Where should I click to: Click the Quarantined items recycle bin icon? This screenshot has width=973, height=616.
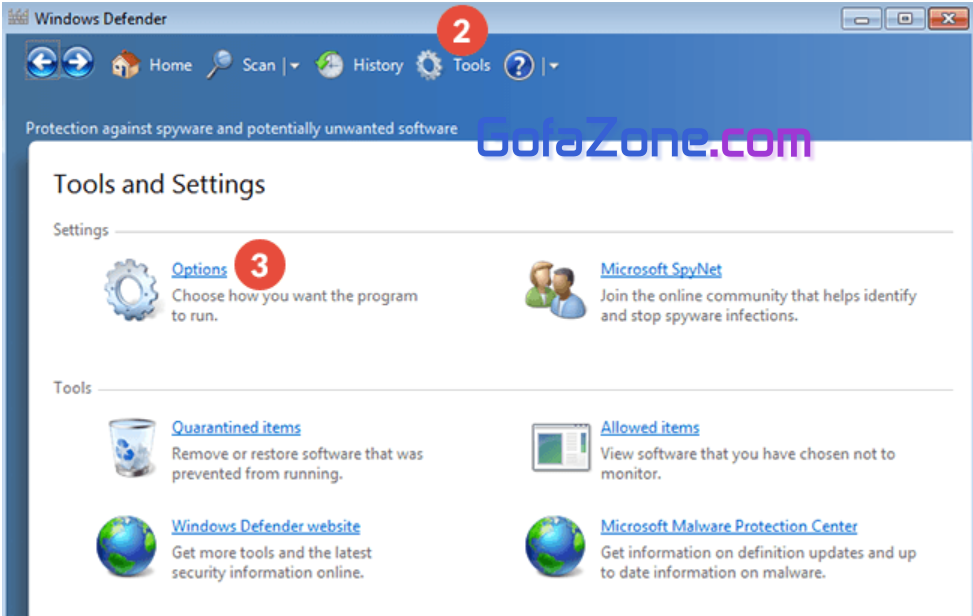131,447
